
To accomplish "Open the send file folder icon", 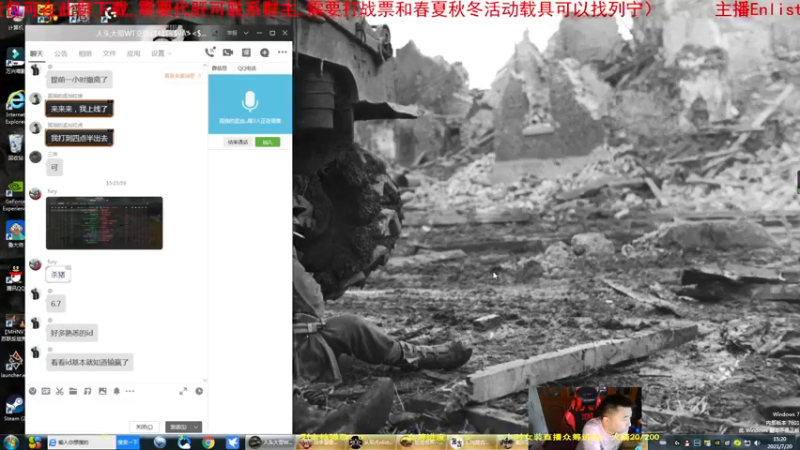I will (x=73, y=391).
